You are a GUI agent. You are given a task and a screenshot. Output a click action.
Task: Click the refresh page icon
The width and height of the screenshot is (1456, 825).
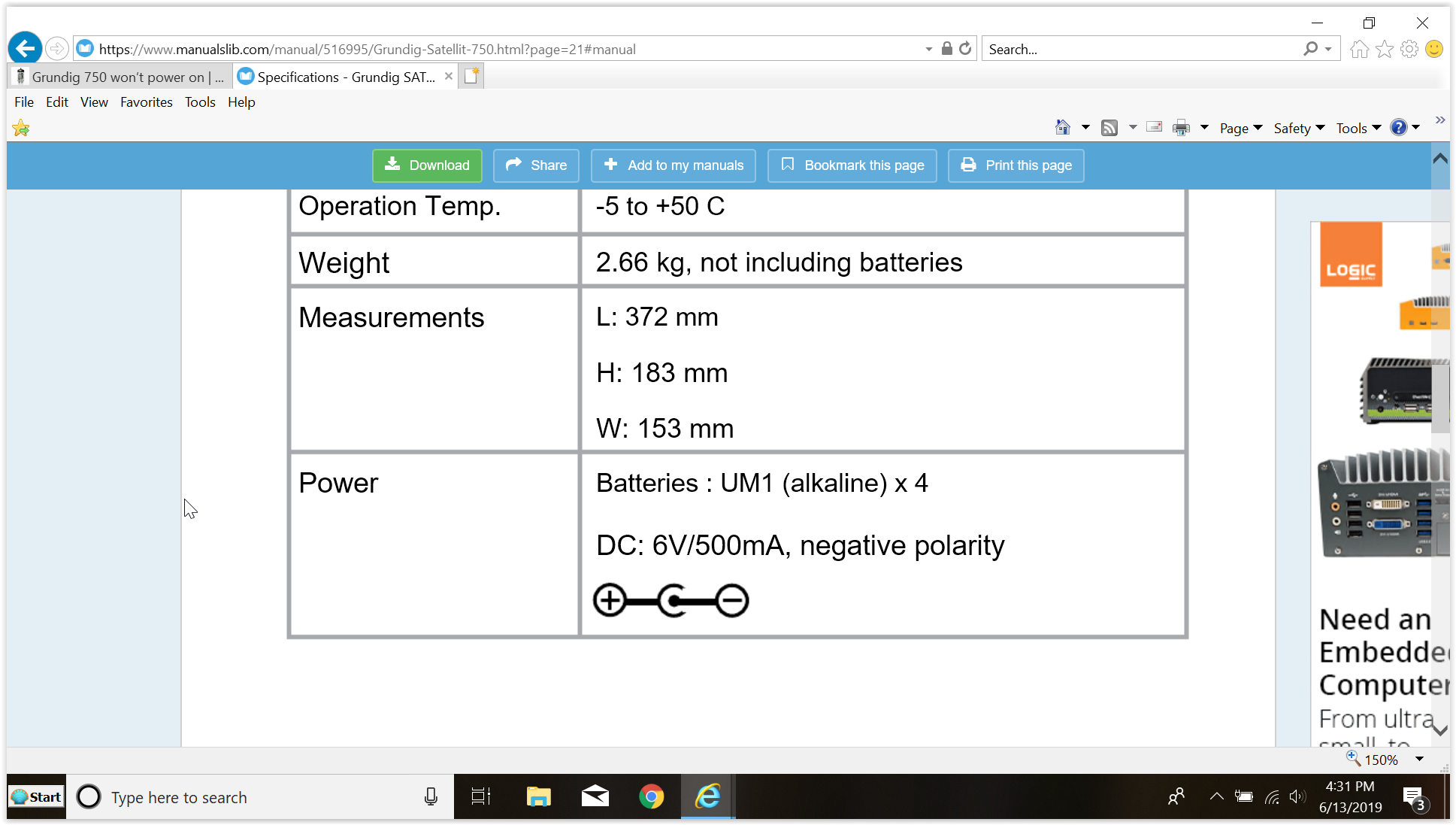coord(966,49)
